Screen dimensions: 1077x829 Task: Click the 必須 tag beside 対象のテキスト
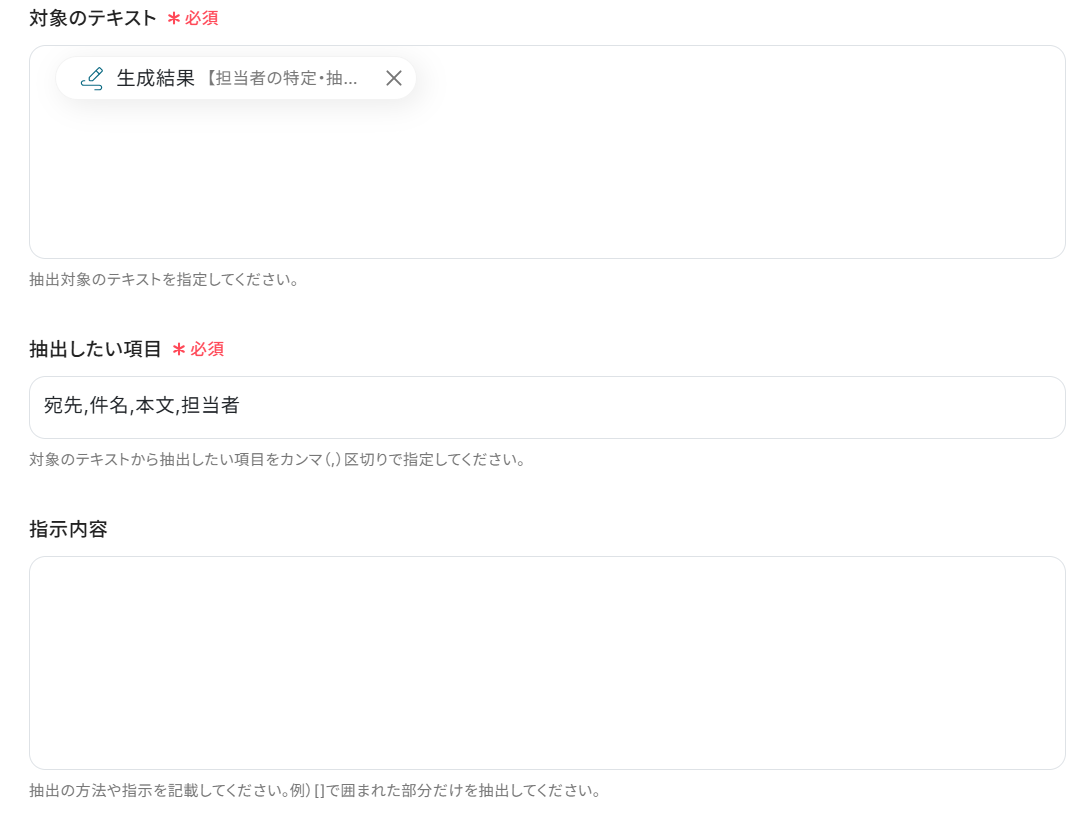pos(201,19)
